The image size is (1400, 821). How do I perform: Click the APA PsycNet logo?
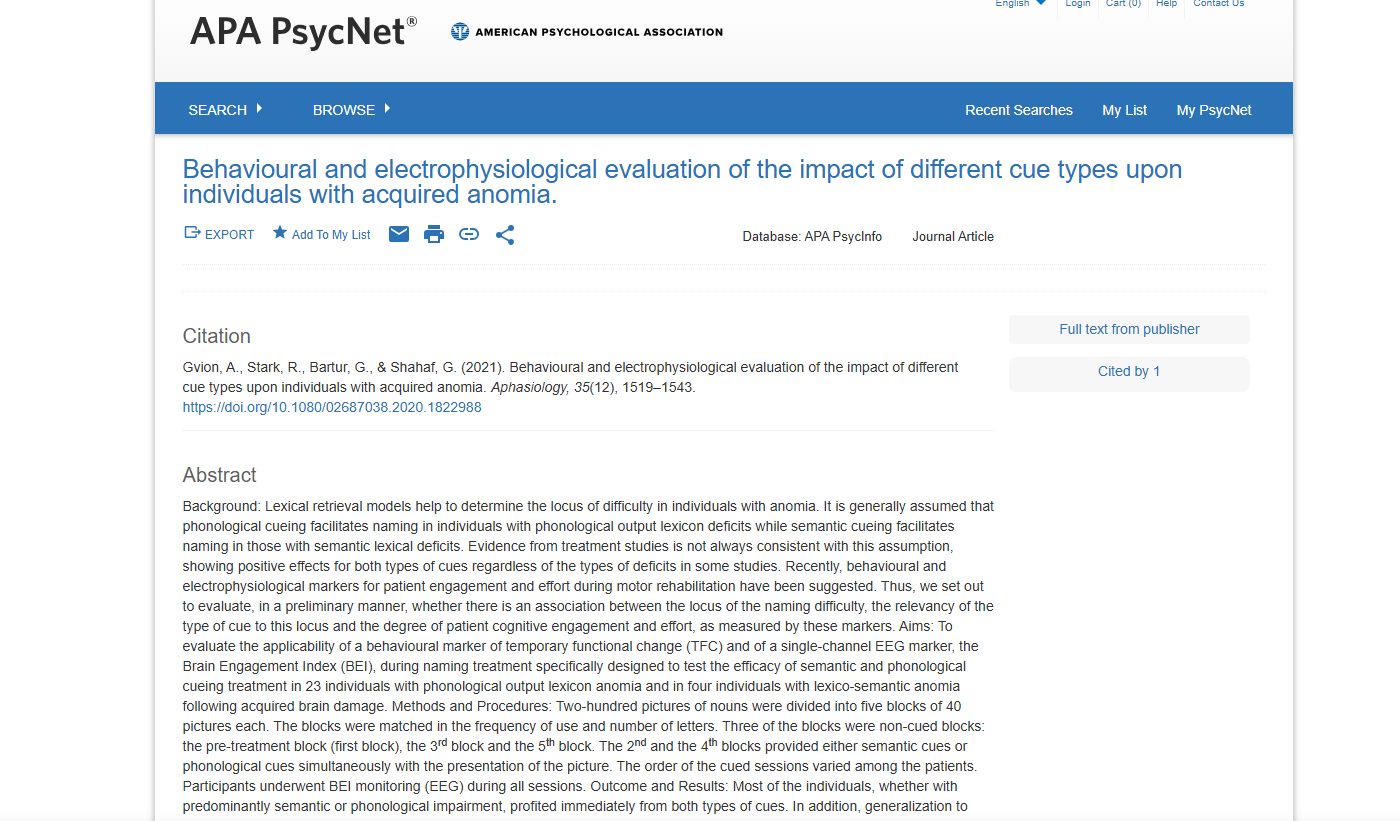click(300, 31)
